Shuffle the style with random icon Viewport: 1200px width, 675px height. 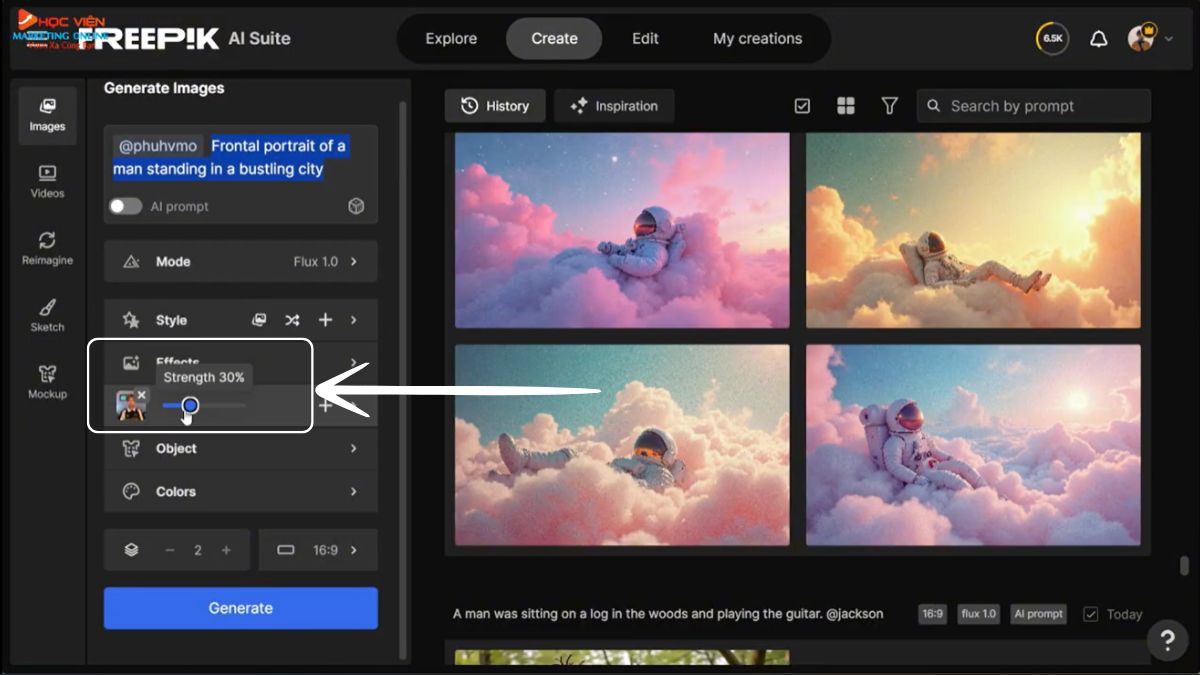click(291, 320)
